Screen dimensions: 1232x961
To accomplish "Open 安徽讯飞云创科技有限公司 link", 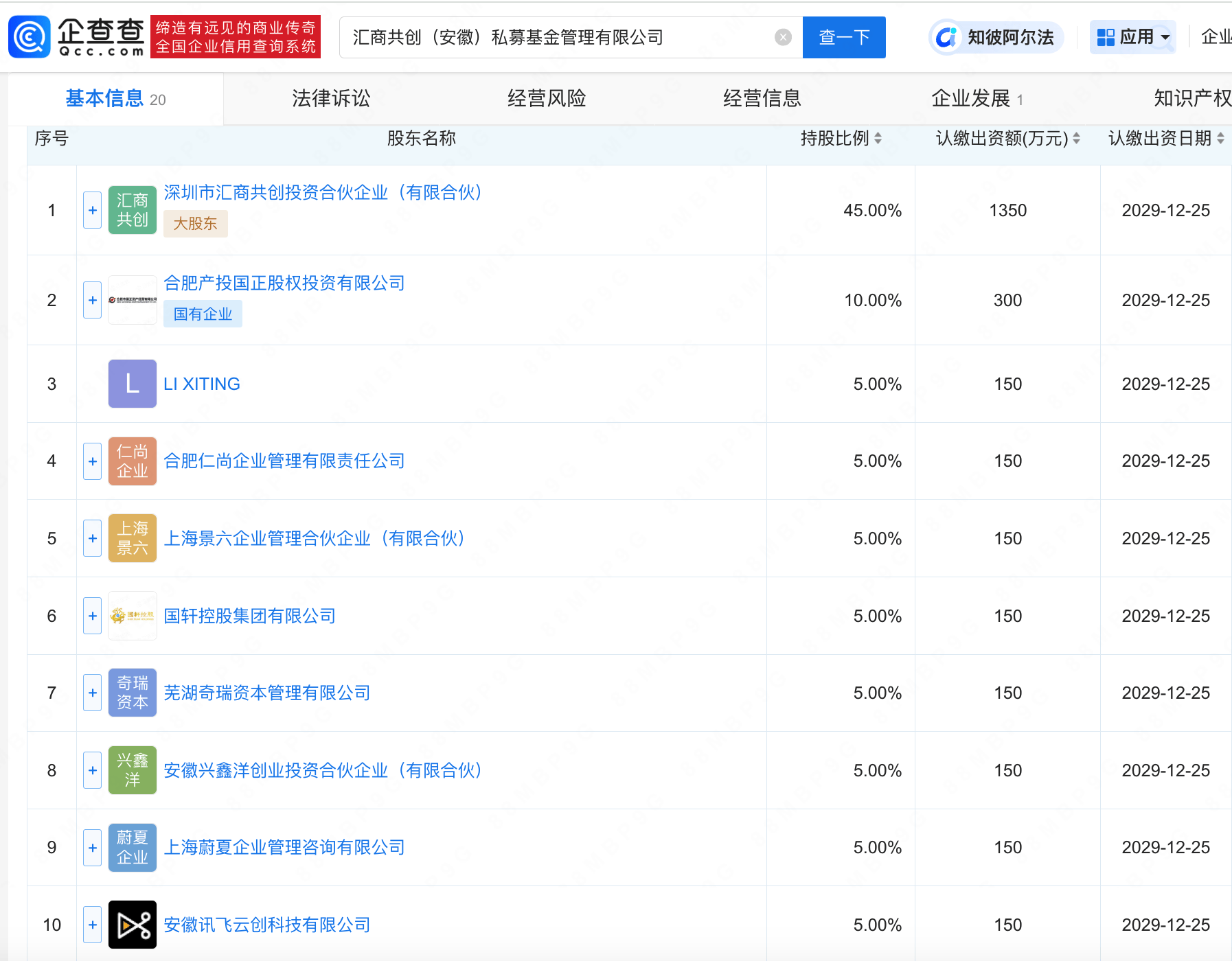I will click(x=267, y=925).
